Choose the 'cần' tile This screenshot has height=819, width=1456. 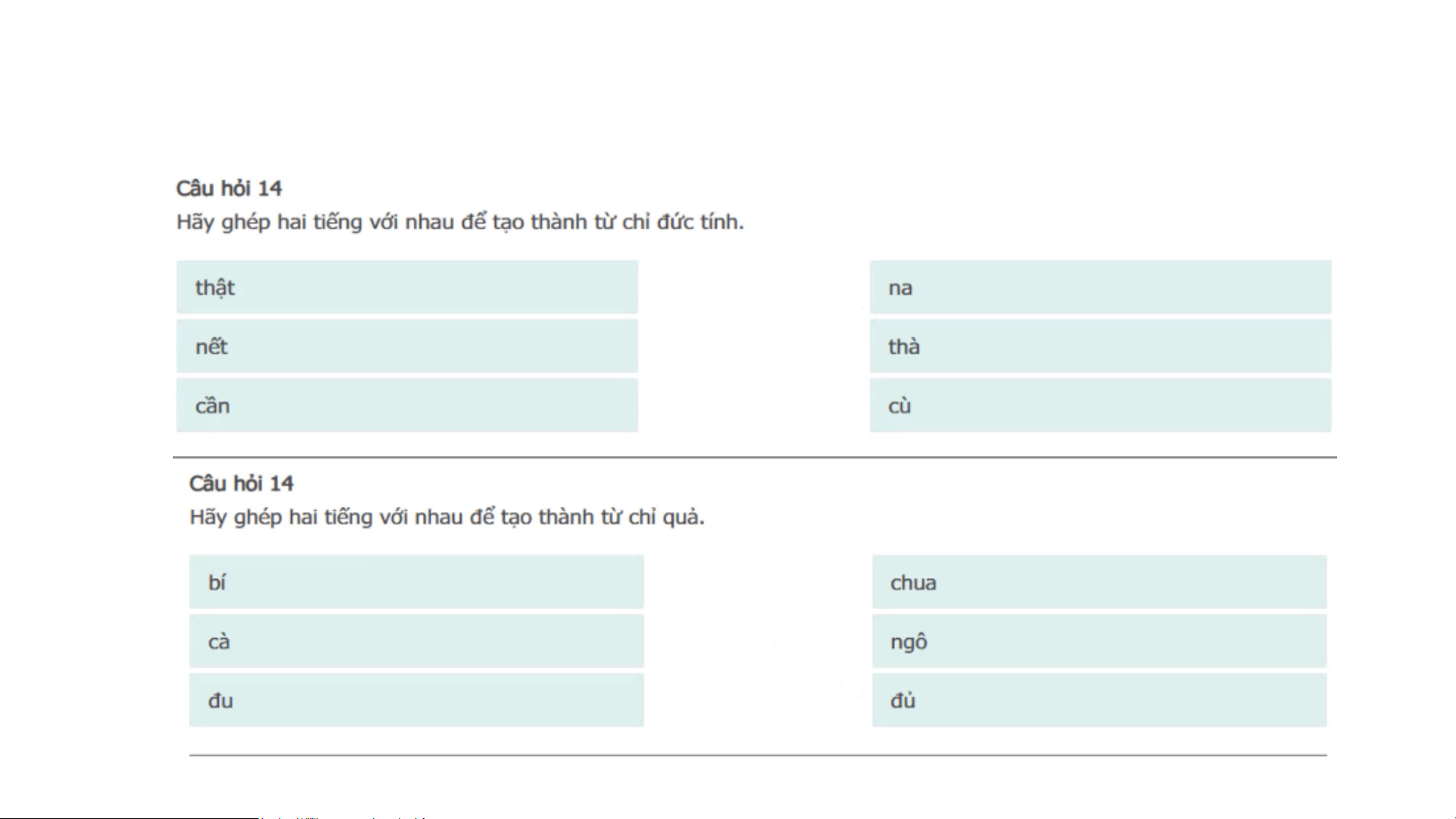[x=407, y=405]
